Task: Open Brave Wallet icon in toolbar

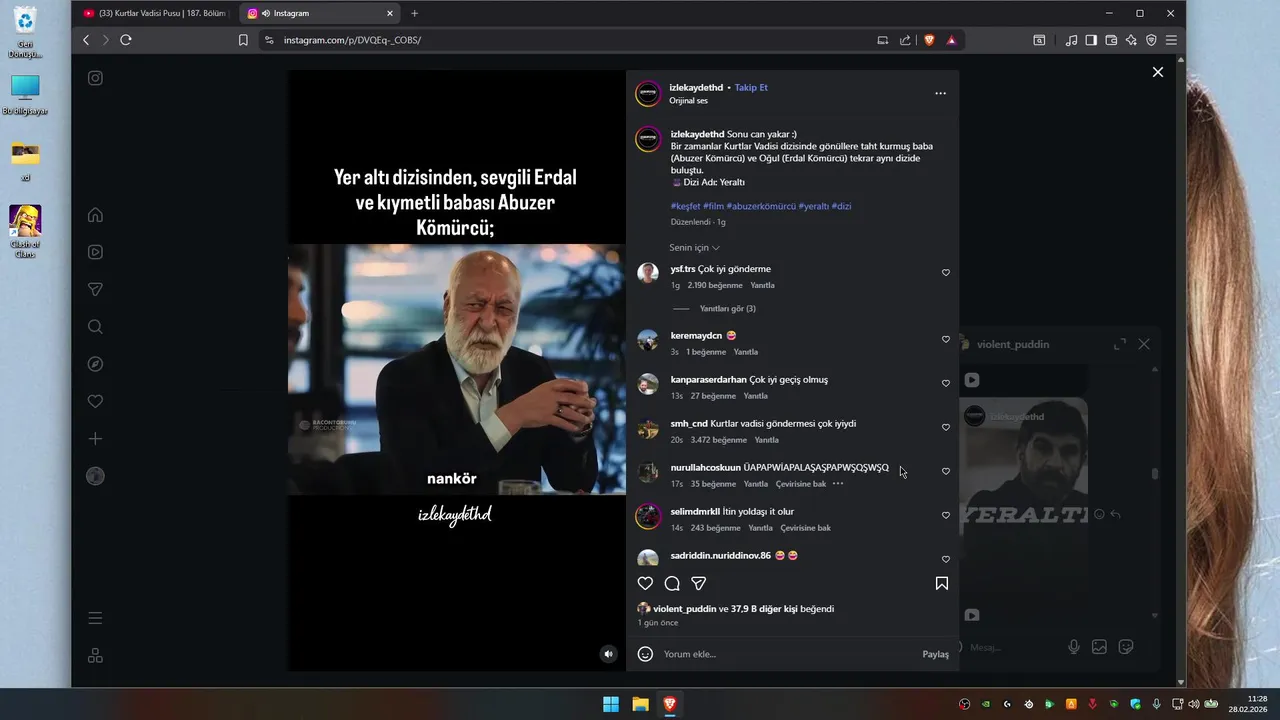Action: point(1111,40)
